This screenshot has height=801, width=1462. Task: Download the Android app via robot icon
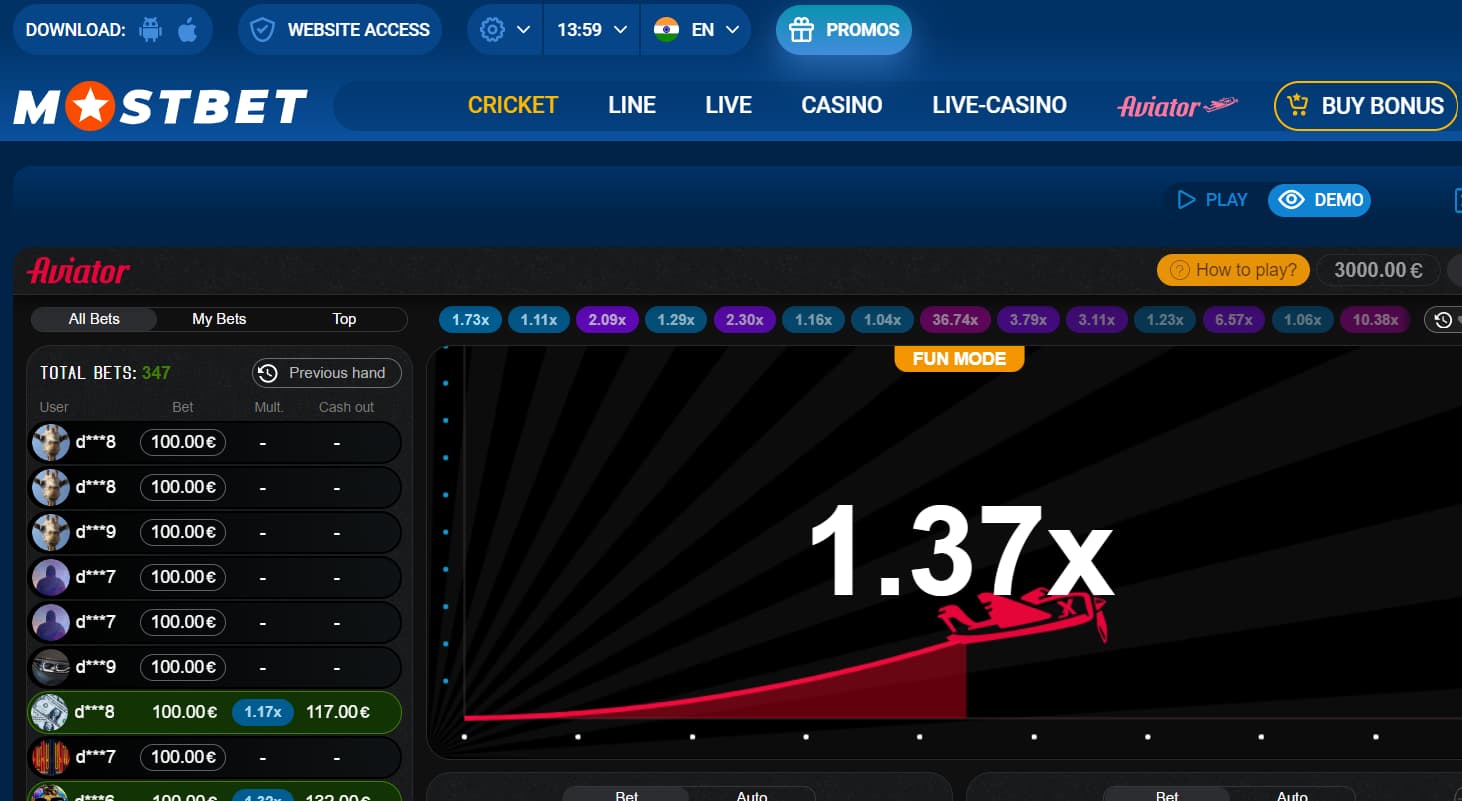click(x=151, y=30)
